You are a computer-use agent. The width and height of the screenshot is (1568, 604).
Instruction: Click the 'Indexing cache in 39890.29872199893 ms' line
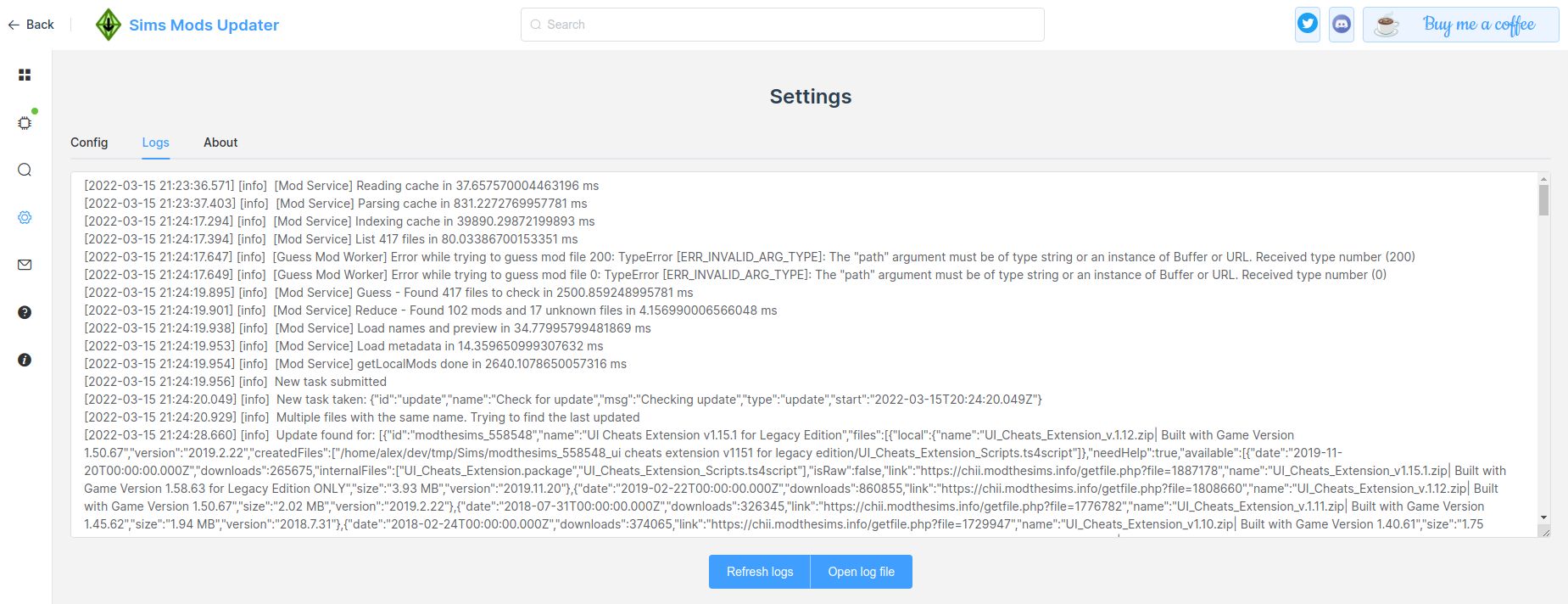pos(339,221)
